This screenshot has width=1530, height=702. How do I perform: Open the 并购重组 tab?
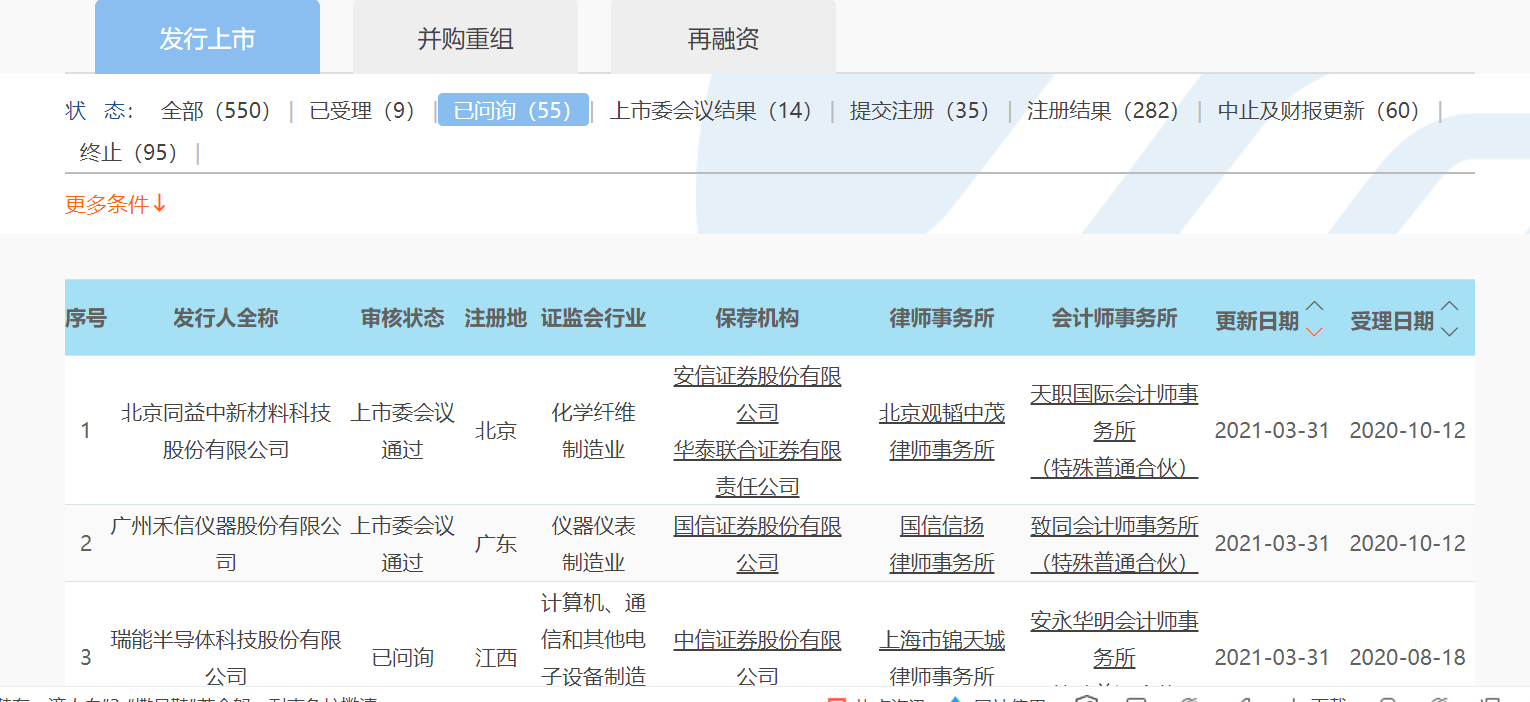click(465, 38)
